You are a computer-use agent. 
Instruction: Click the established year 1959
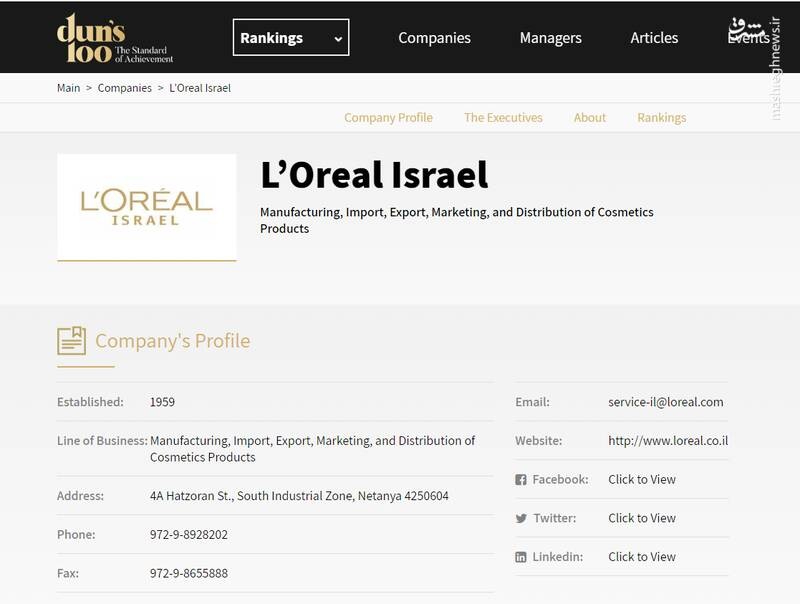pyautogui.click(x=162, y=402)
